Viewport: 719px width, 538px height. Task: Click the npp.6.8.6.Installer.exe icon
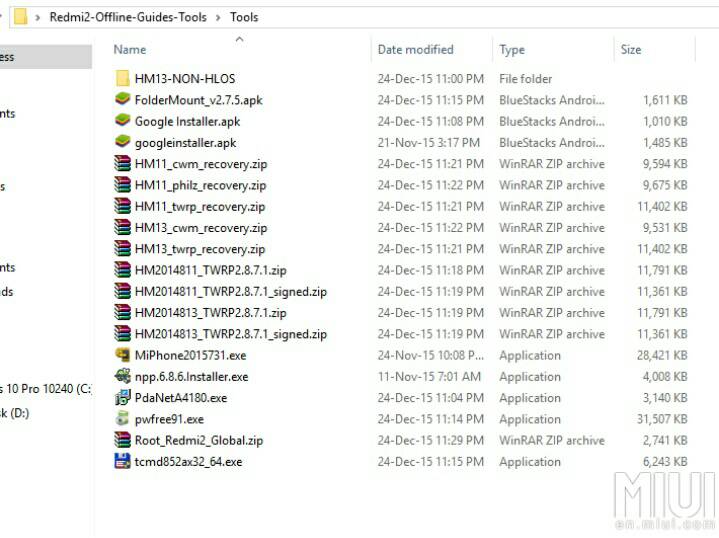[x=122, y=377]
